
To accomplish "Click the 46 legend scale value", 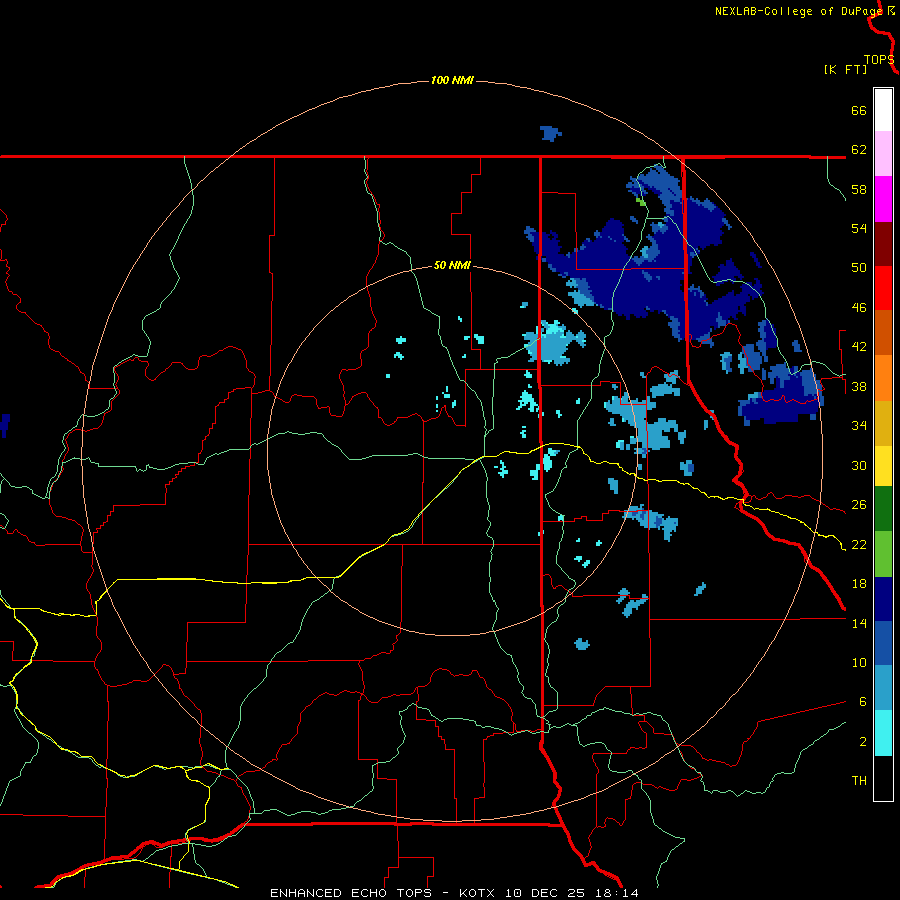I will [859, 308].
